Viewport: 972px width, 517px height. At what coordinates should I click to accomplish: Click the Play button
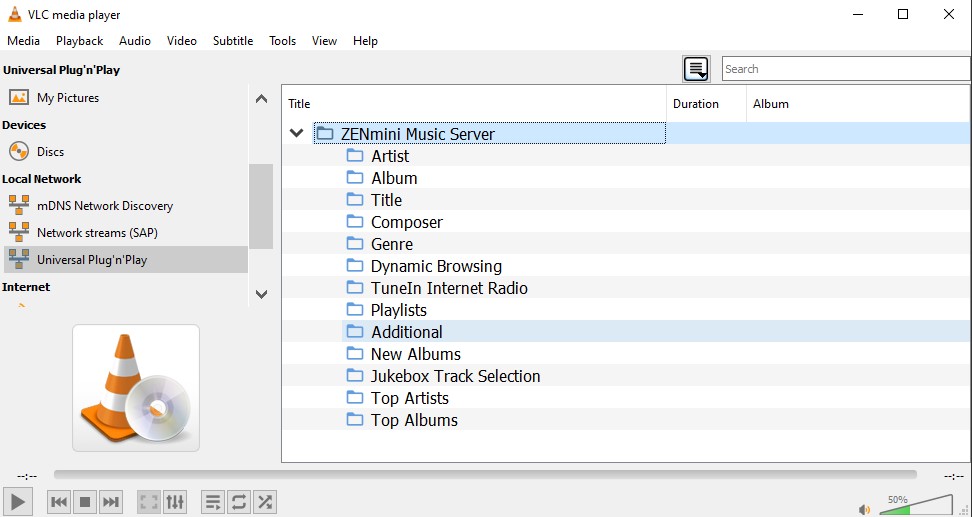click(18, 502)
